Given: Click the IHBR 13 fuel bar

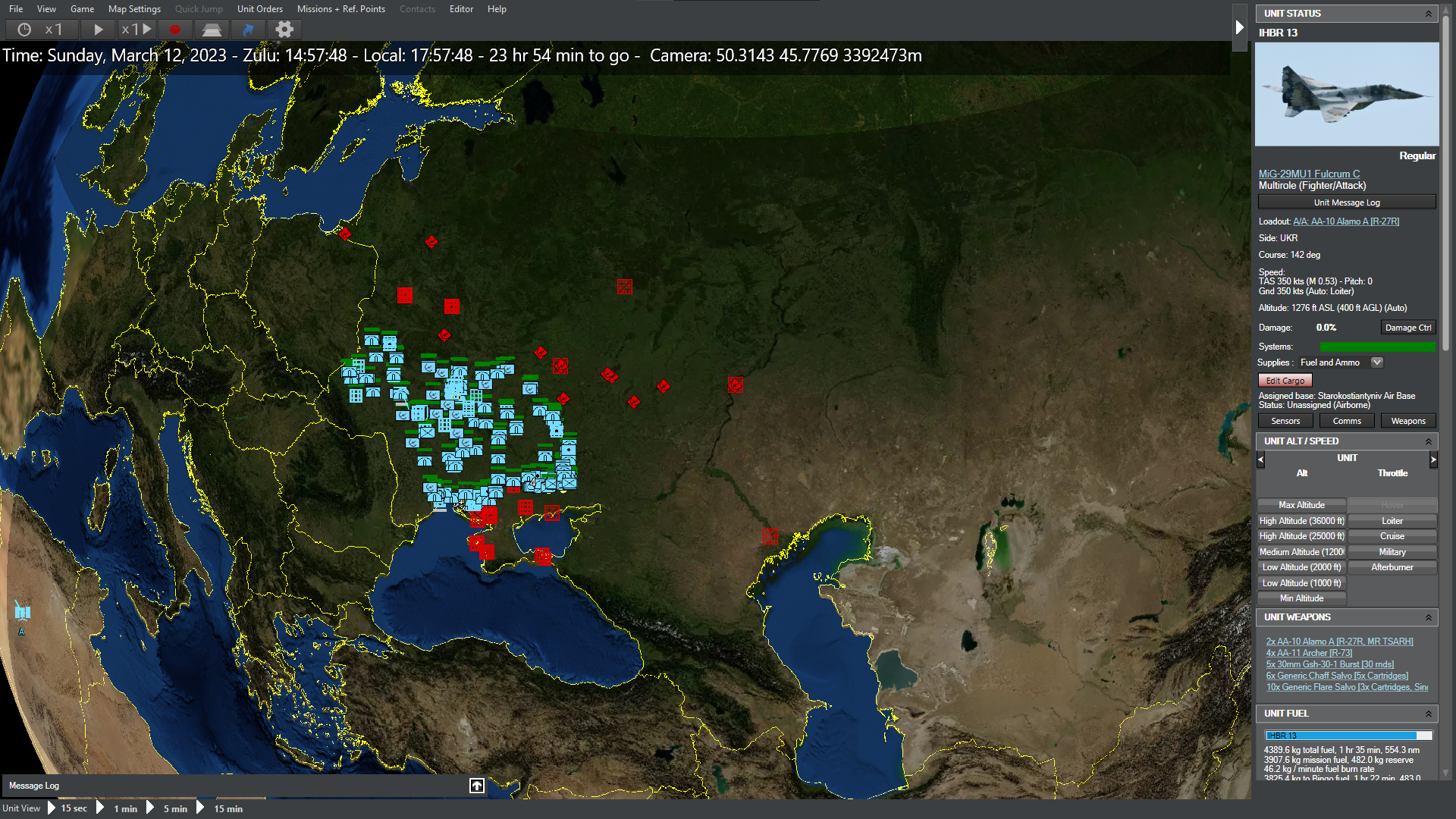Looking at the screenshot, I should [1348, 736].
